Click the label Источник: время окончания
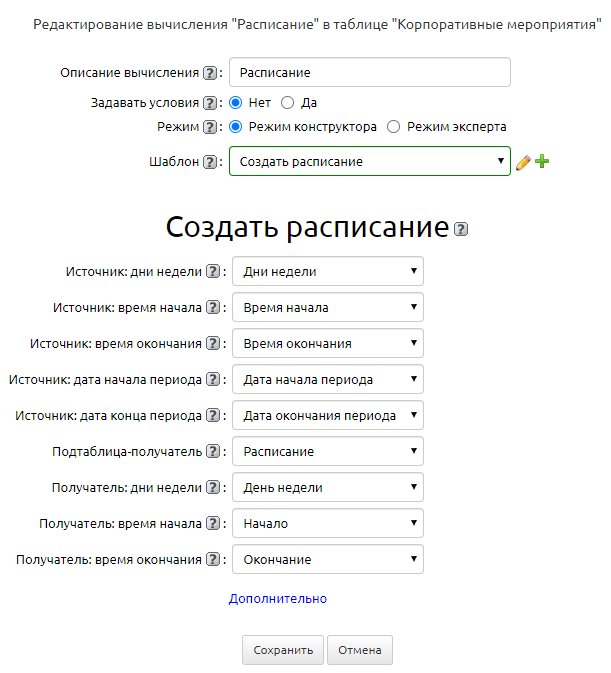This screenshot has height=673, width=611. click(116, 344)
